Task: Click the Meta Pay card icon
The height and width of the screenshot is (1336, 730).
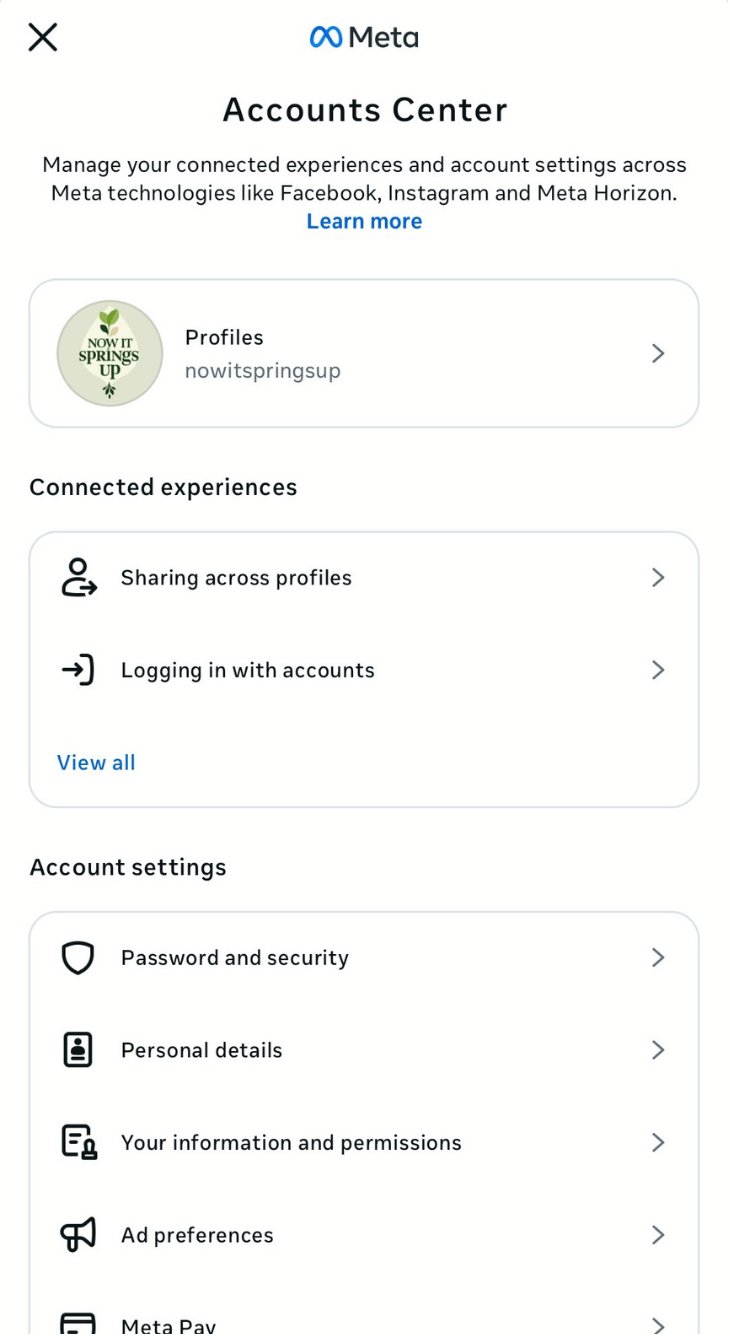Action: [78, 1324]
